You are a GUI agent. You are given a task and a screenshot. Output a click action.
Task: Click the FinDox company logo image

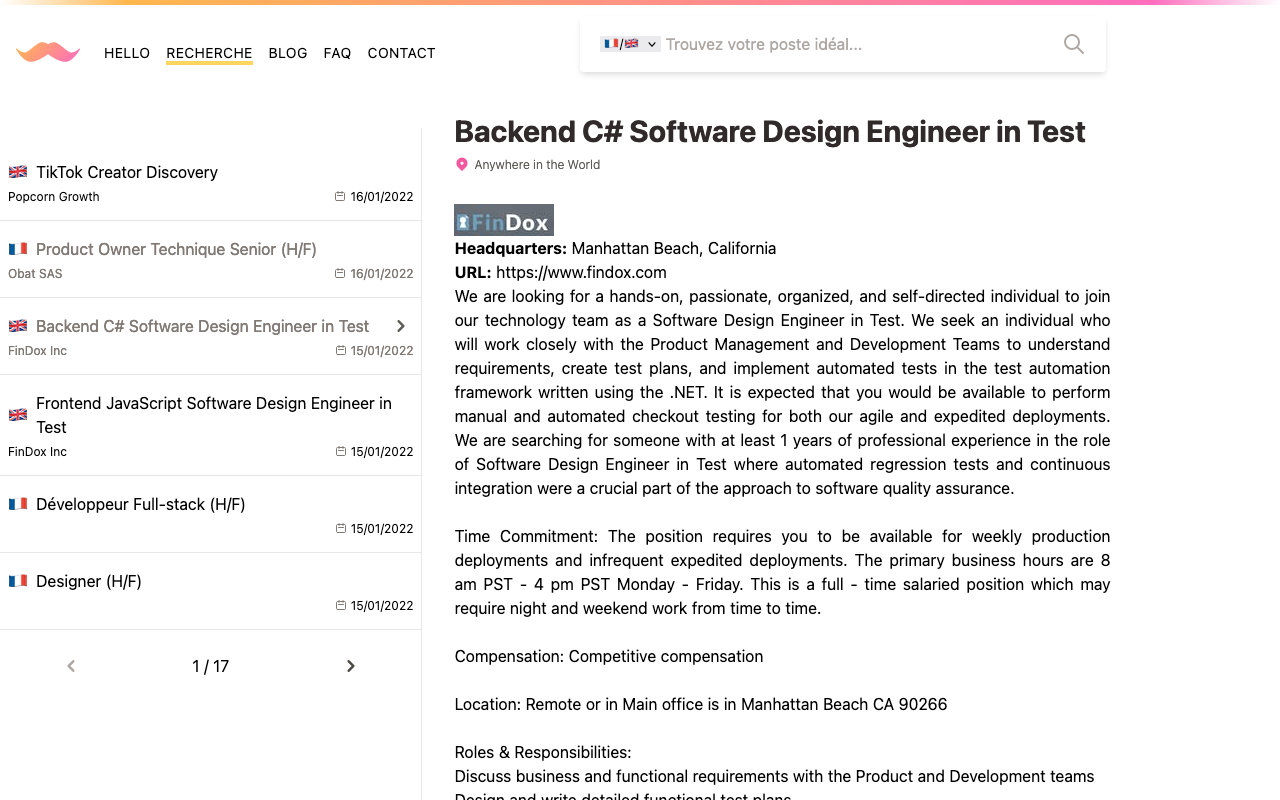point(503,219)
